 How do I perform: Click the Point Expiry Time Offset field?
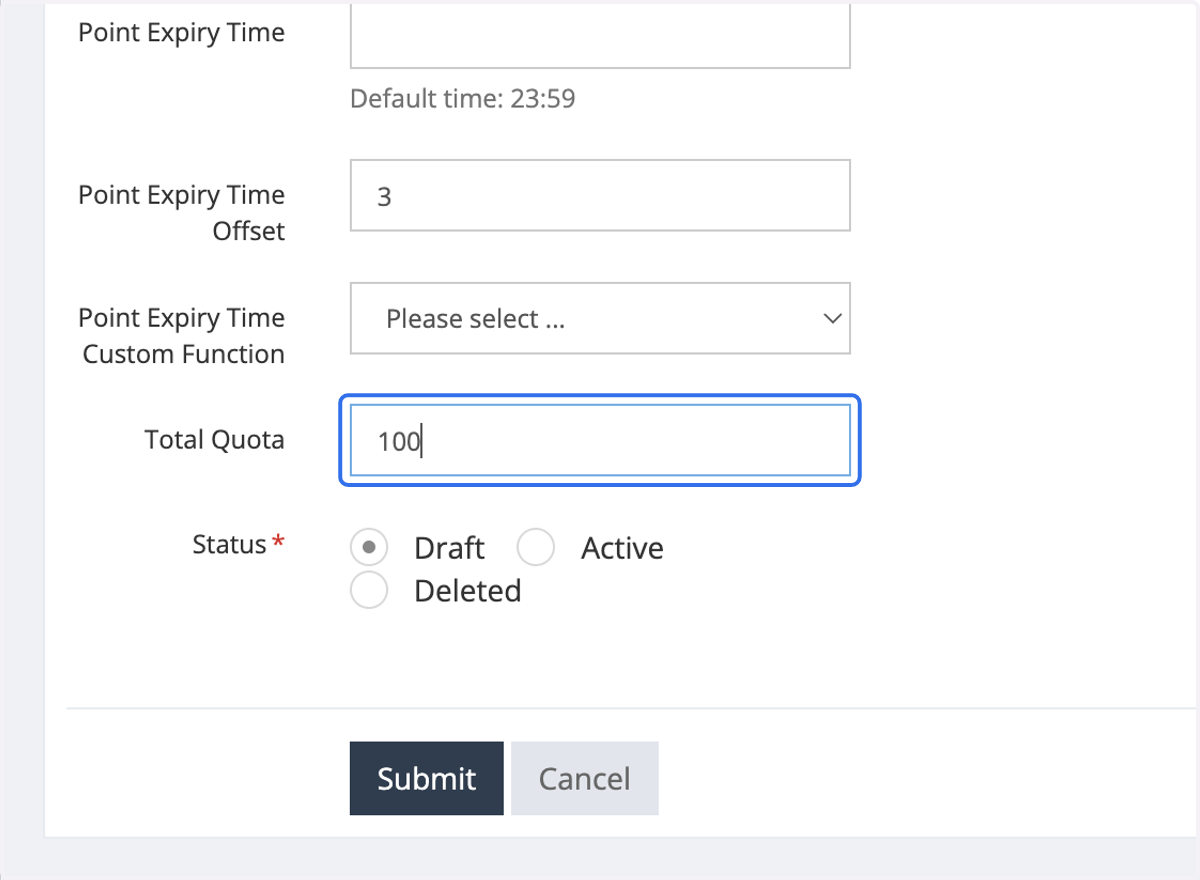click(x=600, y=195)
